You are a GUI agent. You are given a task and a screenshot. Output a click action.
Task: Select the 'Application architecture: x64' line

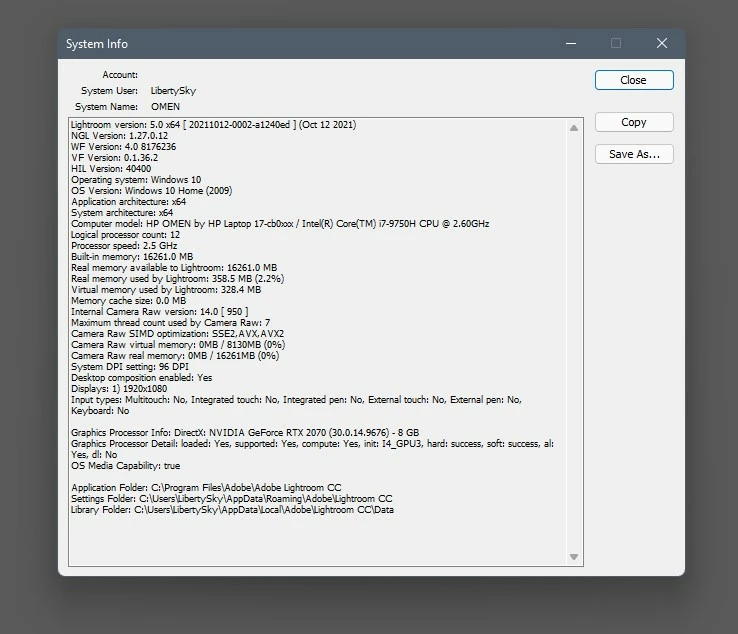coord(128,201)
